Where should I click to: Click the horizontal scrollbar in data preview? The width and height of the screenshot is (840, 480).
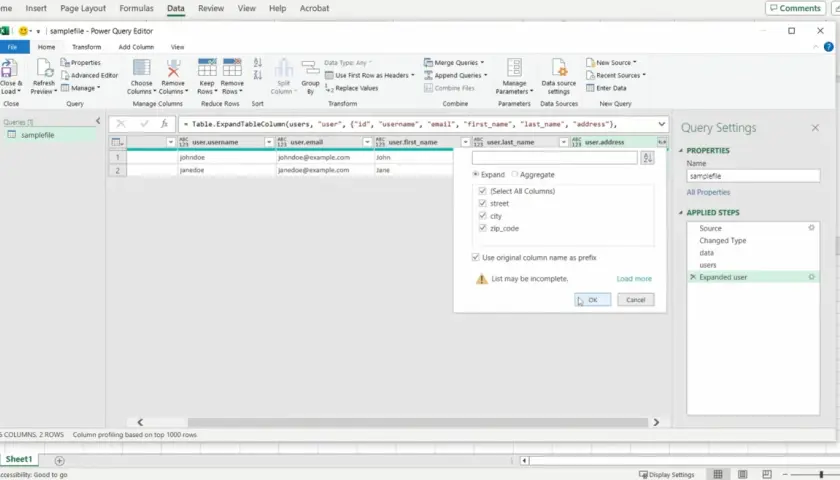(x=418, y=422)
